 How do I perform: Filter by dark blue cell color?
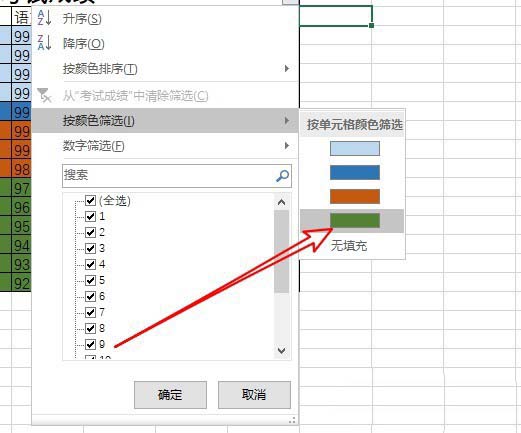tap(355, 172)
